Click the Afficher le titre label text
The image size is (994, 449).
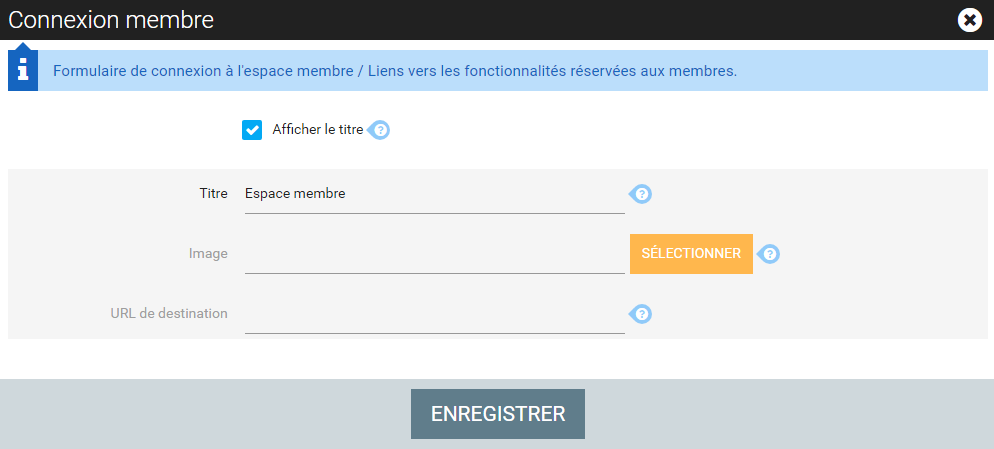click(x=318, y=130)
